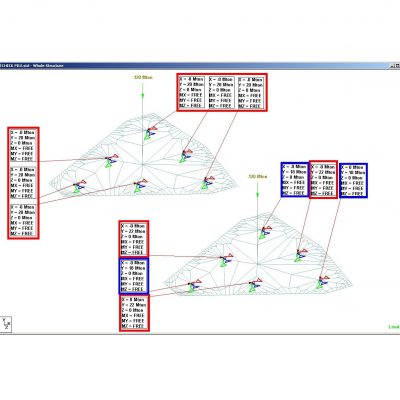Select the topmost support icon of upper structure
The image size is (400, 400).
click(x=150, y=132)
